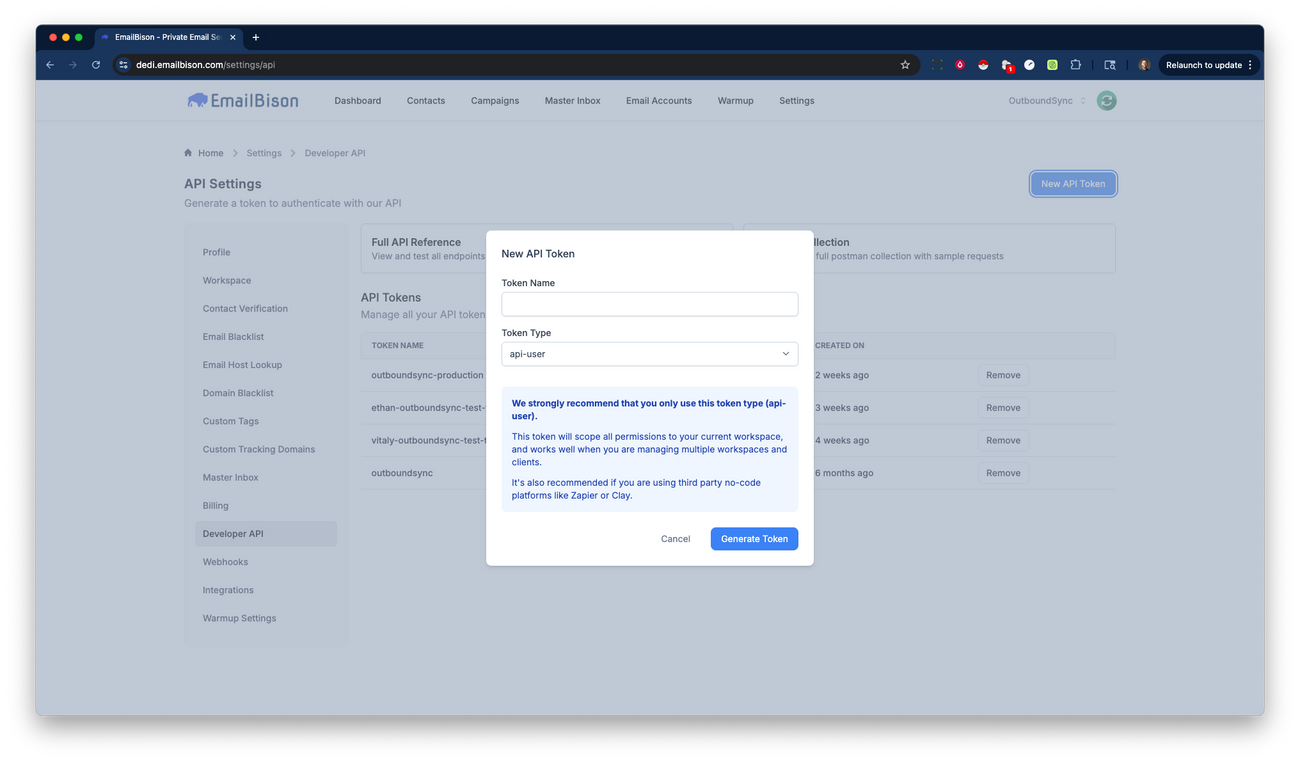Click the Pokéball extension icon

coord(983,64)
